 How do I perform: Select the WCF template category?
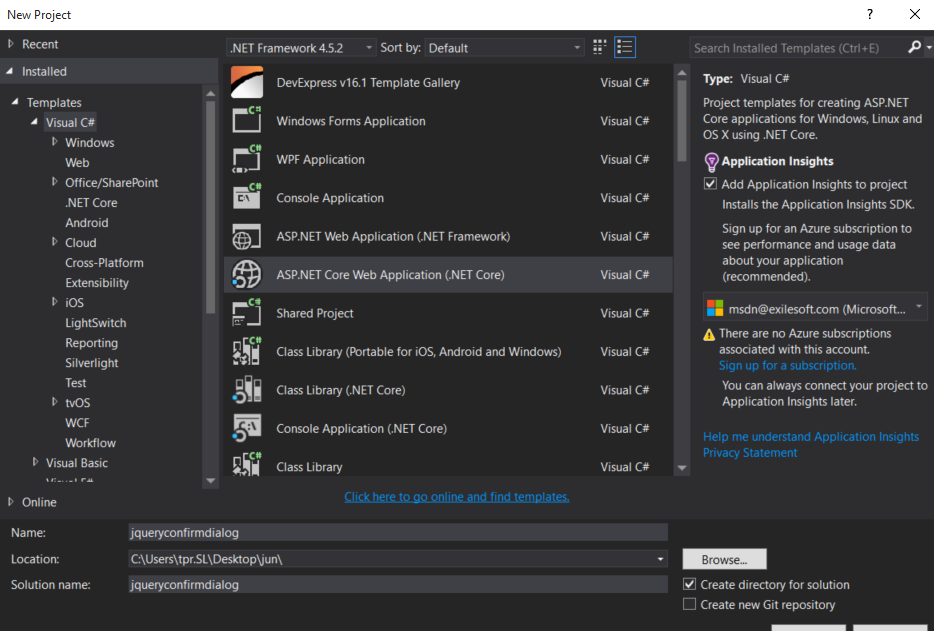[x=77, y=422]
